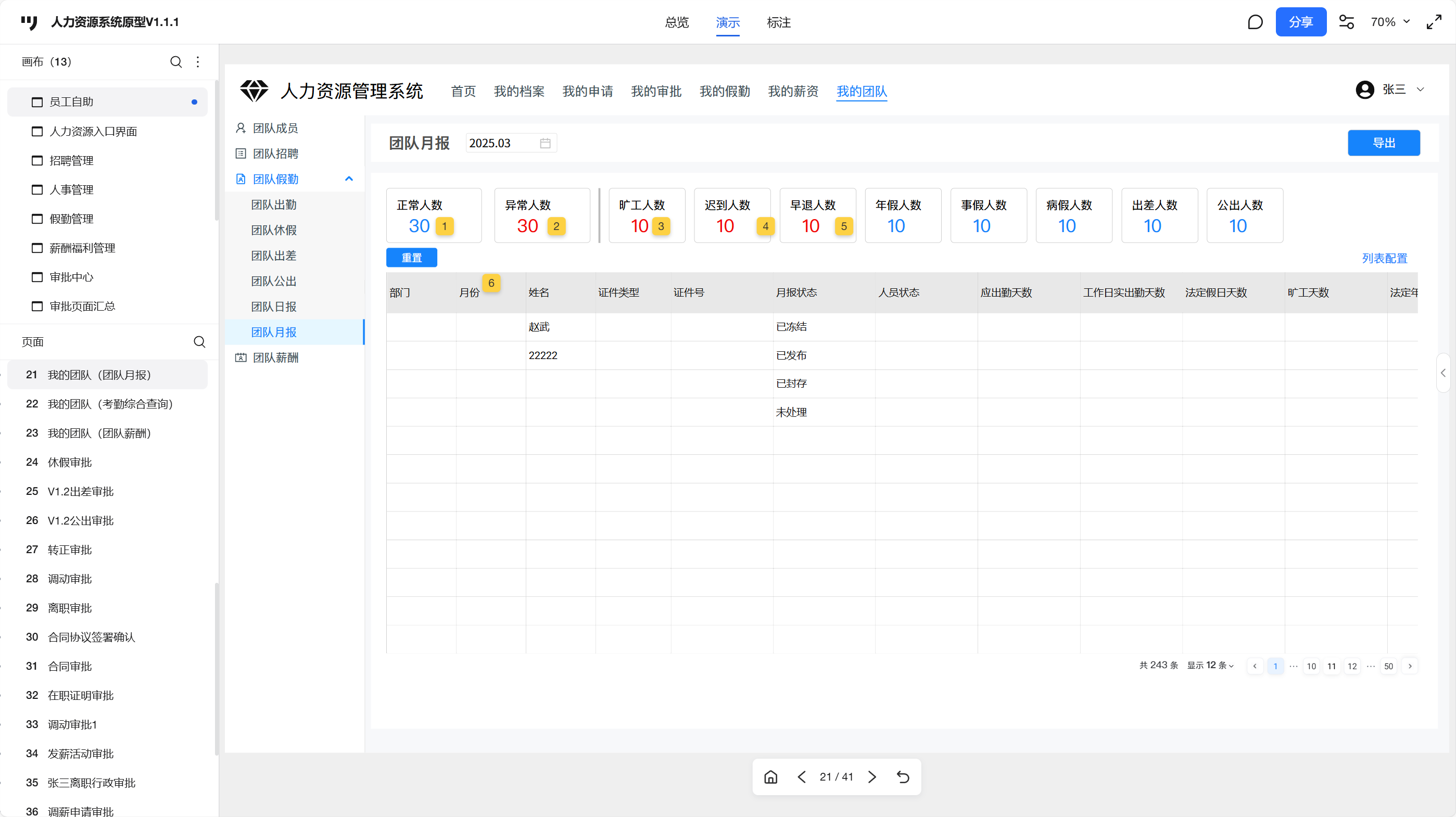Go to home via bottom house icon
Screen dimensions: 1456x817
(x=770, y=777)
